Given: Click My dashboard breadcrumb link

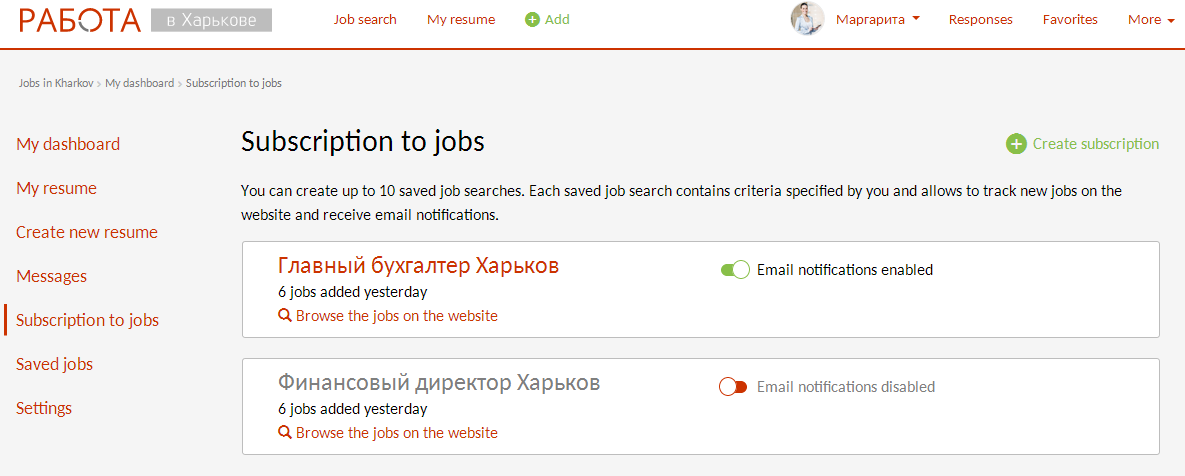Looking at the screenshot, I should tap(139, 83).
